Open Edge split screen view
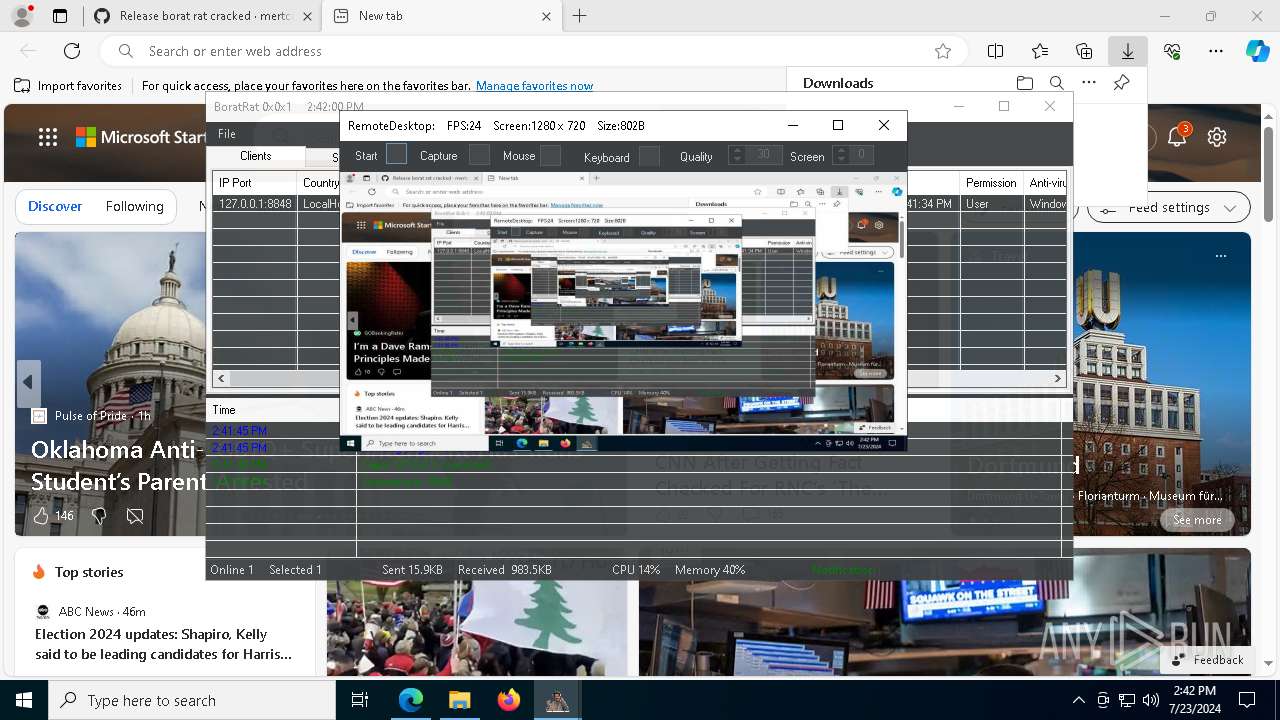This screenshot has width=1280, height=720. (995, 51)
